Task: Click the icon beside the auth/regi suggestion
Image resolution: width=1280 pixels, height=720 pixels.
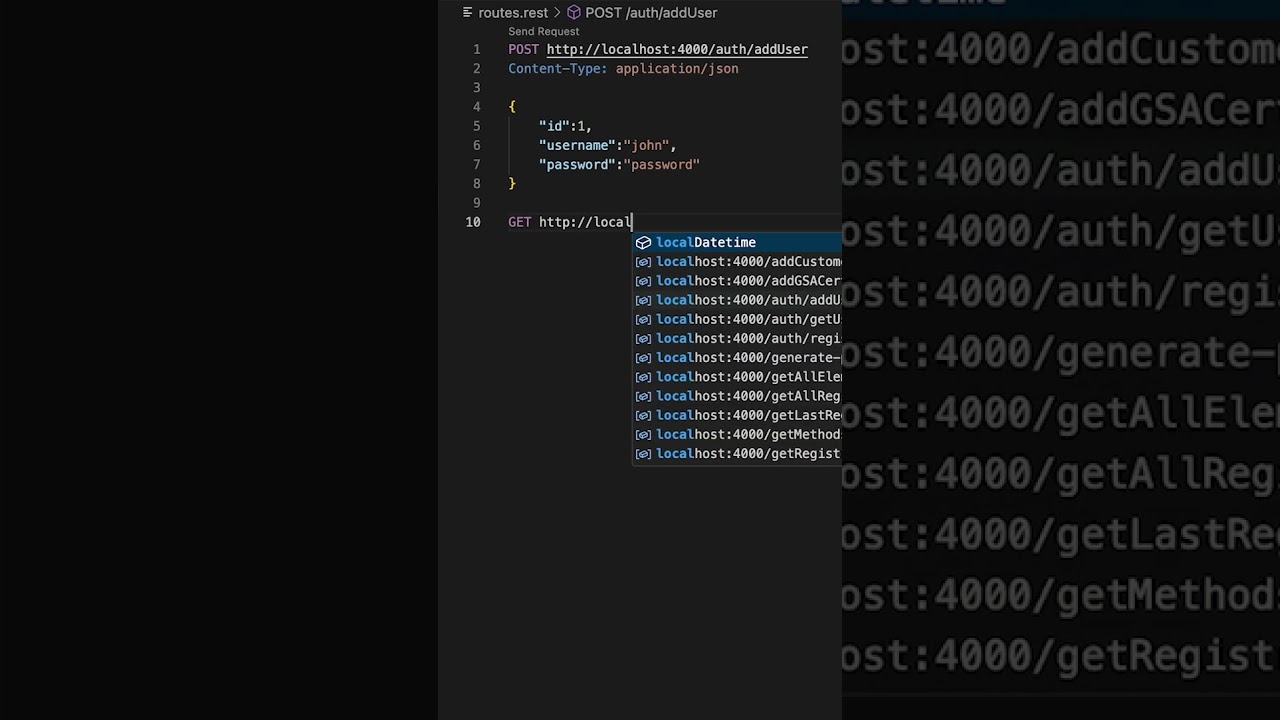Action: coord(643,338)
